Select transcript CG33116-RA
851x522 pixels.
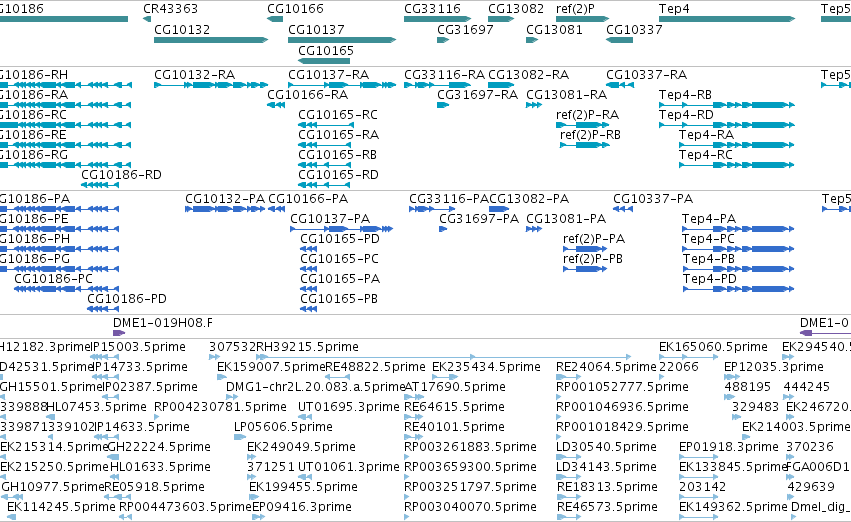click(x=437, y=85)
